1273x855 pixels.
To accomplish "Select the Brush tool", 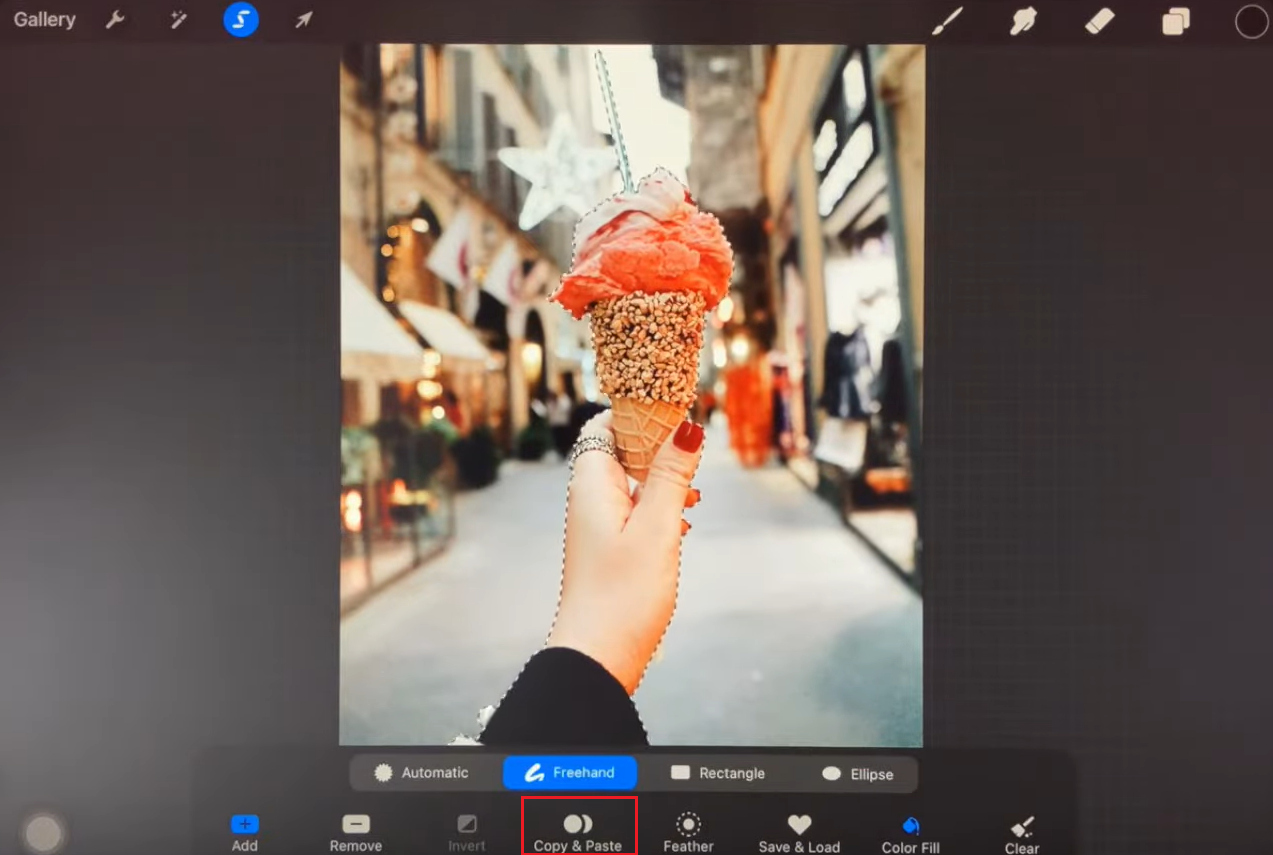I will tap(947, 21).
